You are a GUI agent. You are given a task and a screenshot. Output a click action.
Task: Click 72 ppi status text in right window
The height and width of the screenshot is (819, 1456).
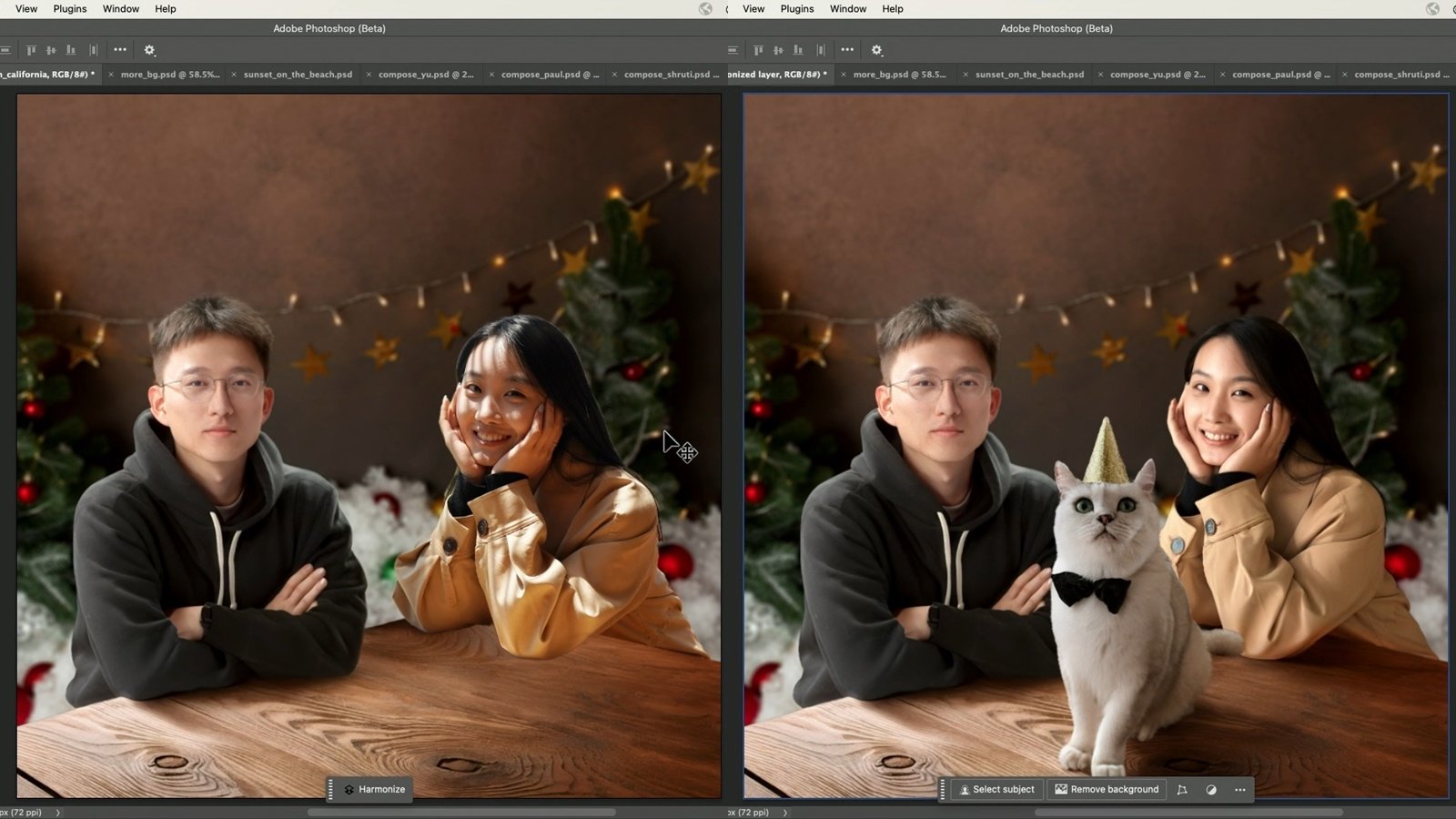pos(748,813)
